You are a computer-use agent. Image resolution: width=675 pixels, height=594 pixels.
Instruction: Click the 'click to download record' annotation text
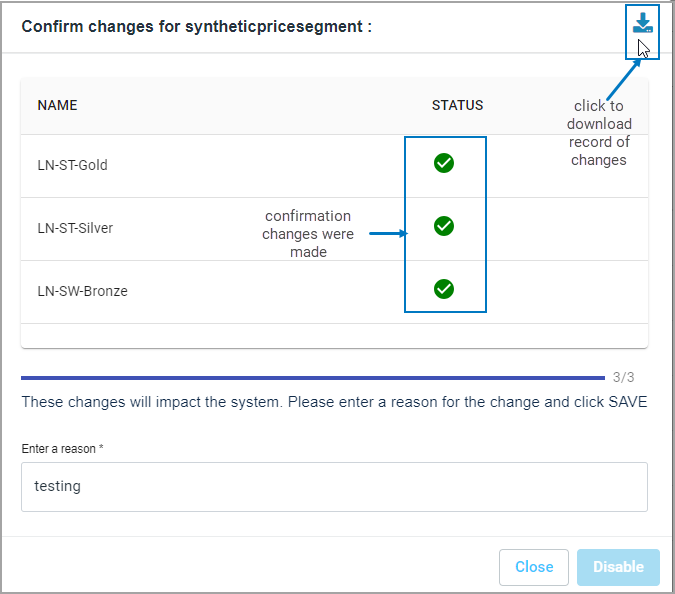pyautogui.click(x=599, y=133)
